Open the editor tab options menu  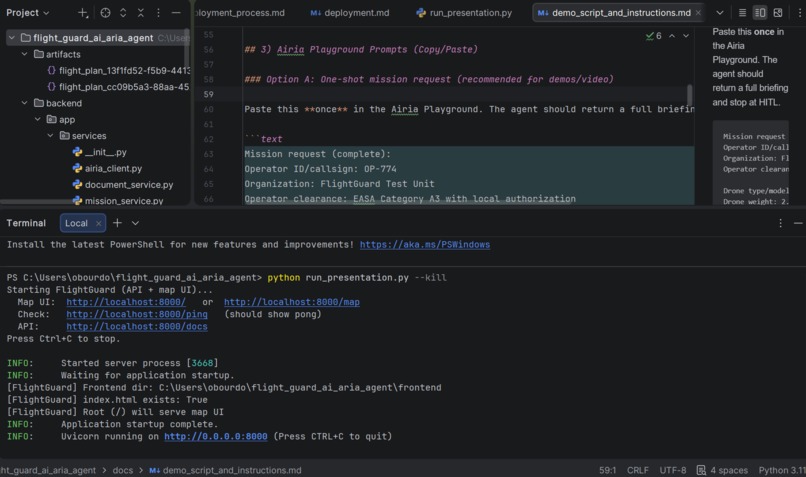[799, 13]
